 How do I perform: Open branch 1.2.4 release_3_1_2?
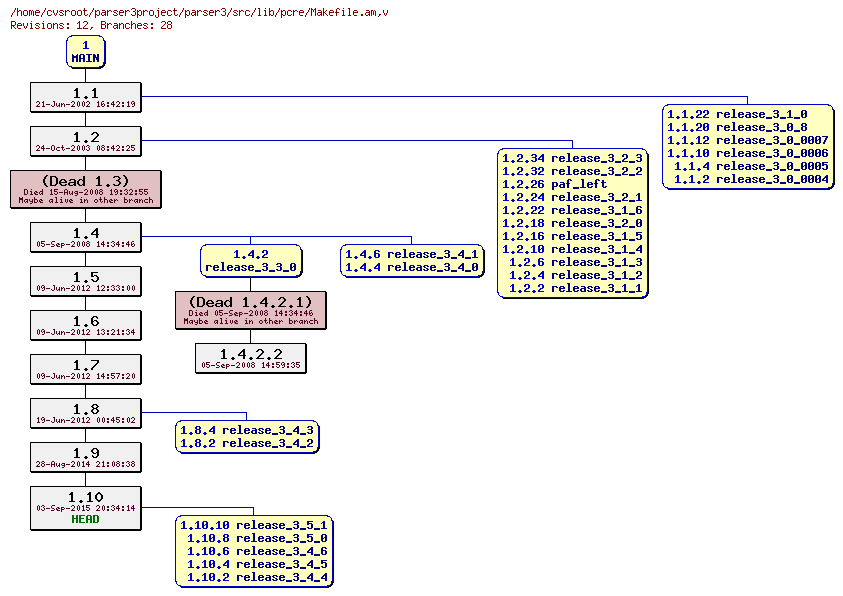[x=576, y=275]
